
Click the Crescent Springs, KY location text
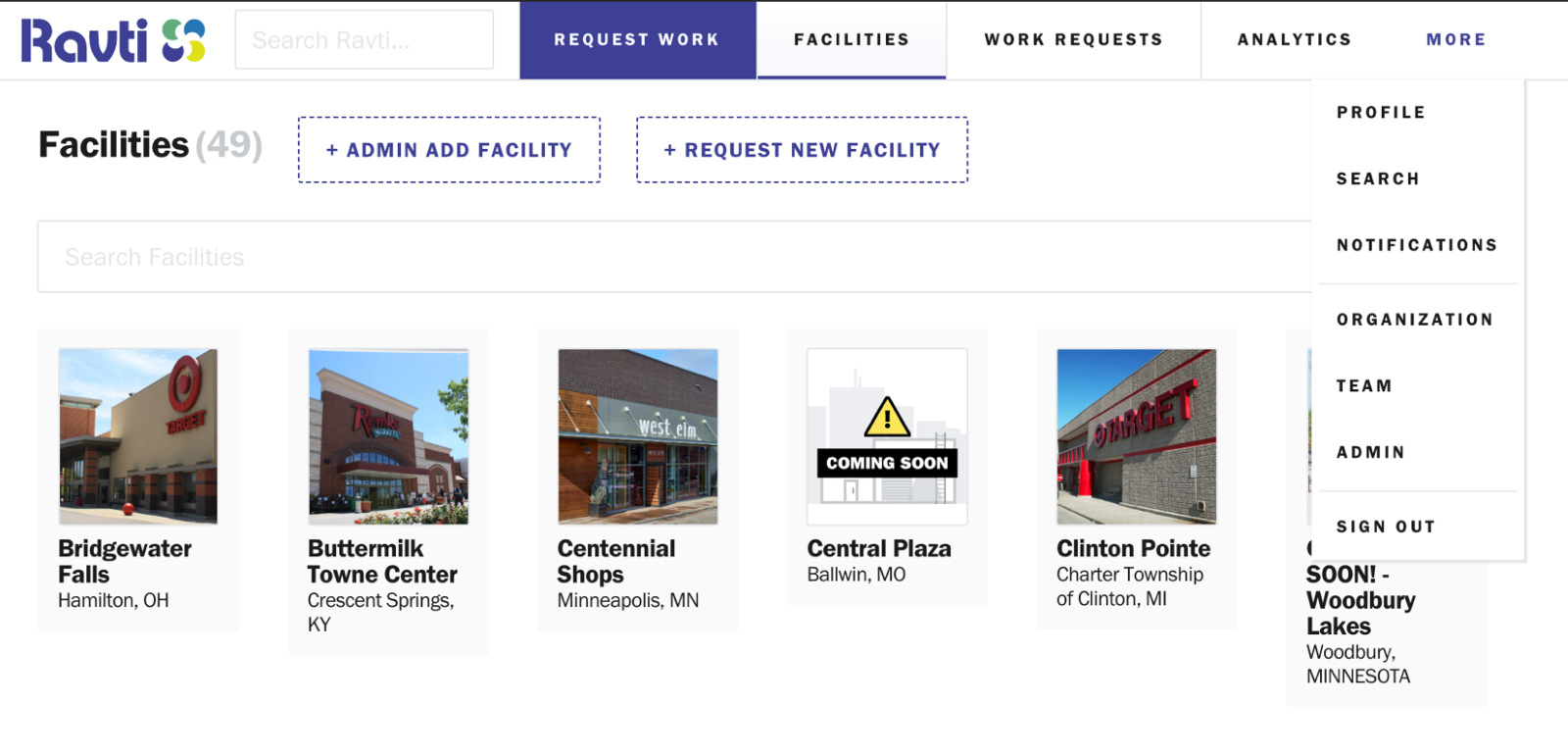point(380,613)
